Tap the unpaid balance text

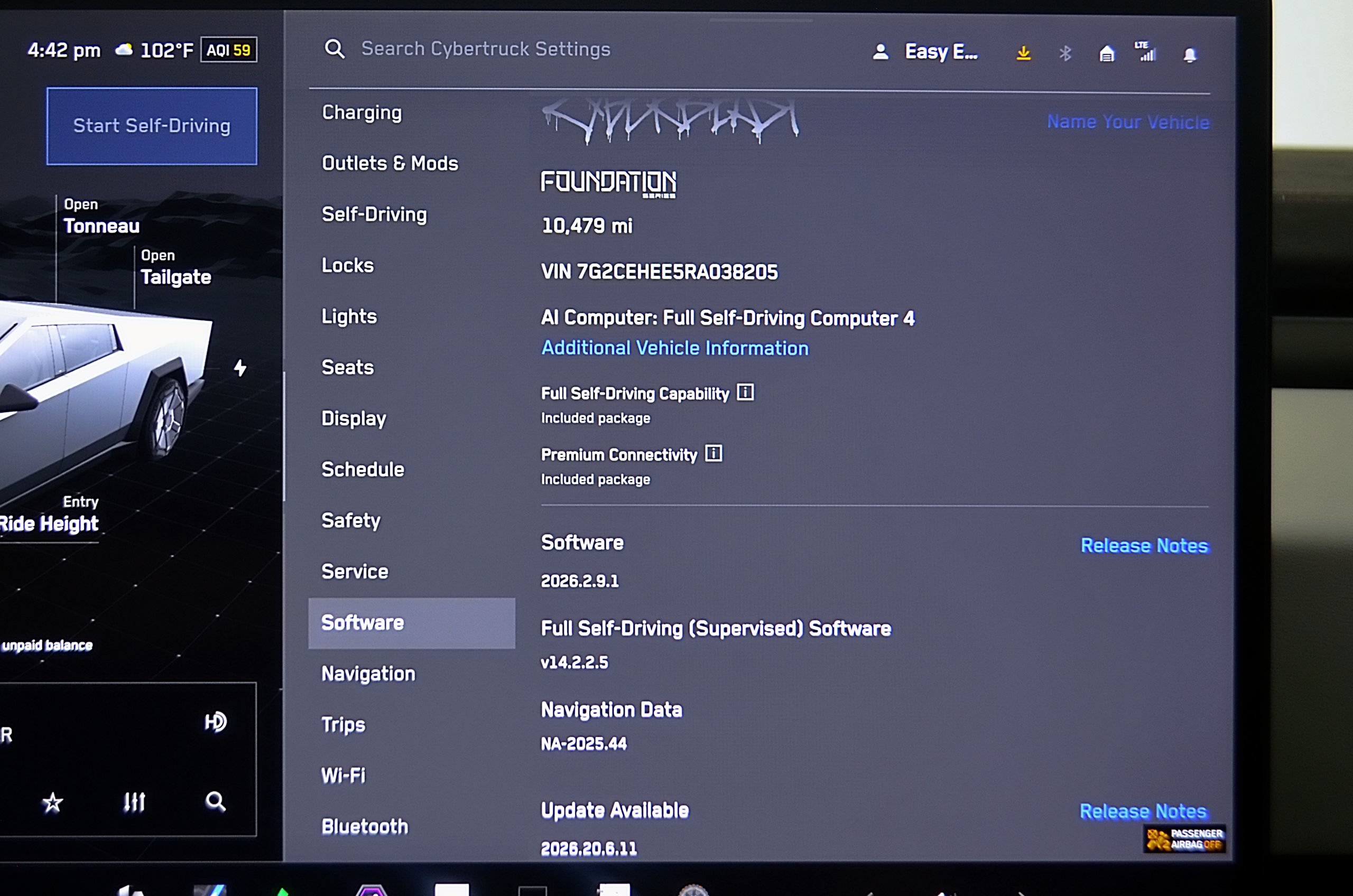[48, 645]
